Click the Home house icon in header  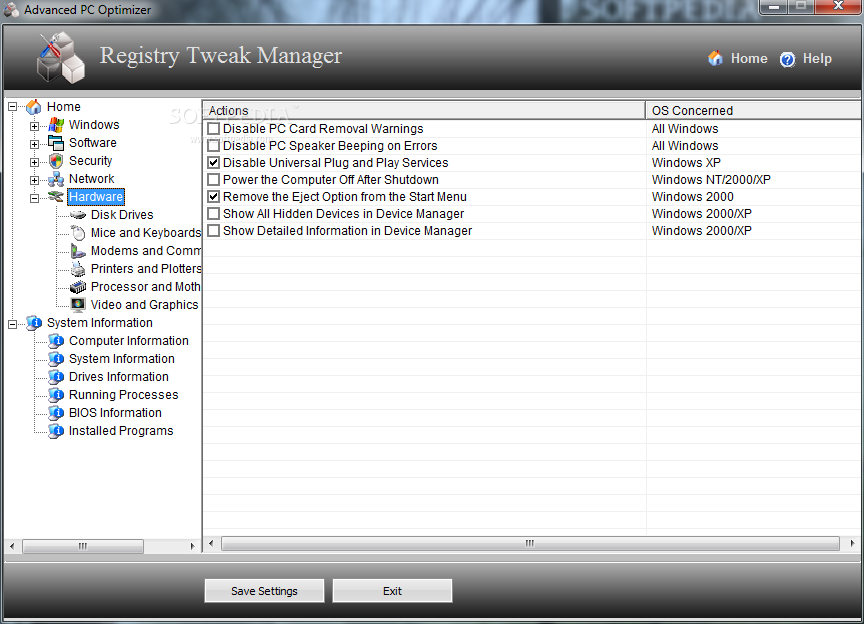(715, 58)
